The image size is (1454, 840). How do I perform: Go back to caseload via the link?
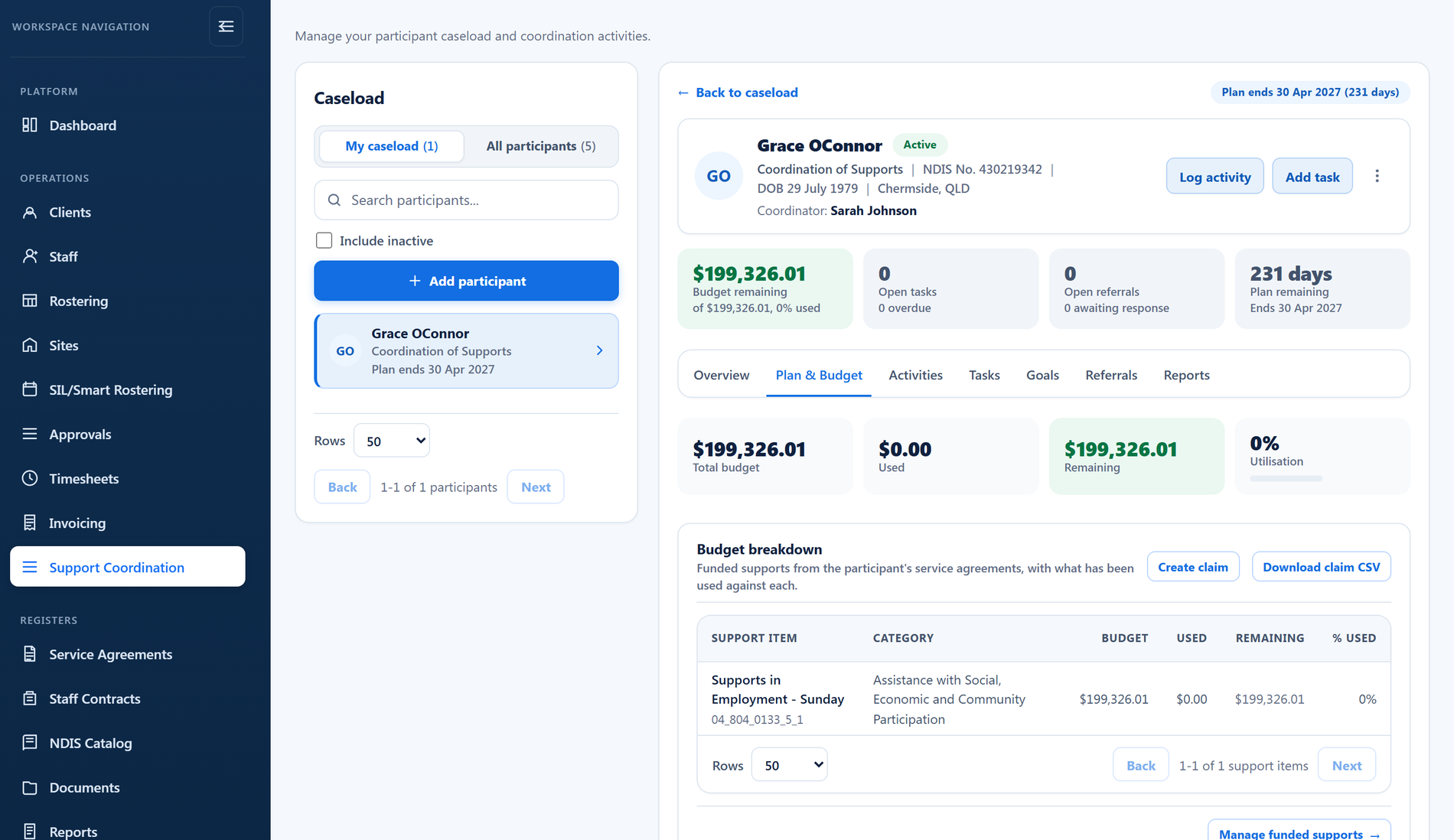click(738, 93)
